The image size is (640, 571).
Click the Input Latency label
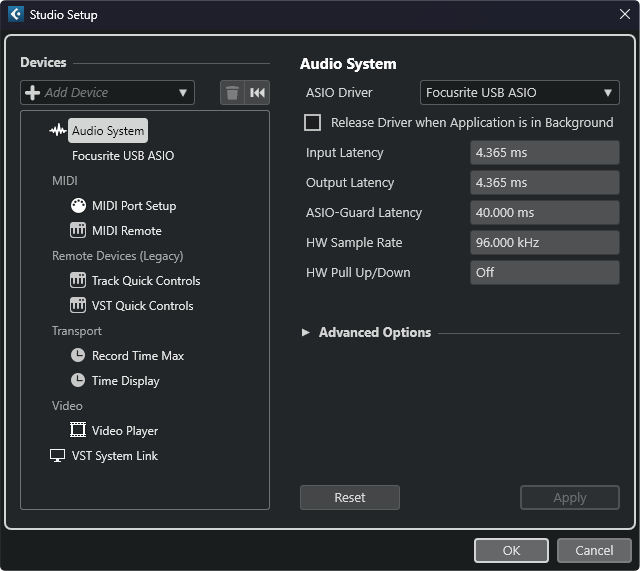(344, 153)
